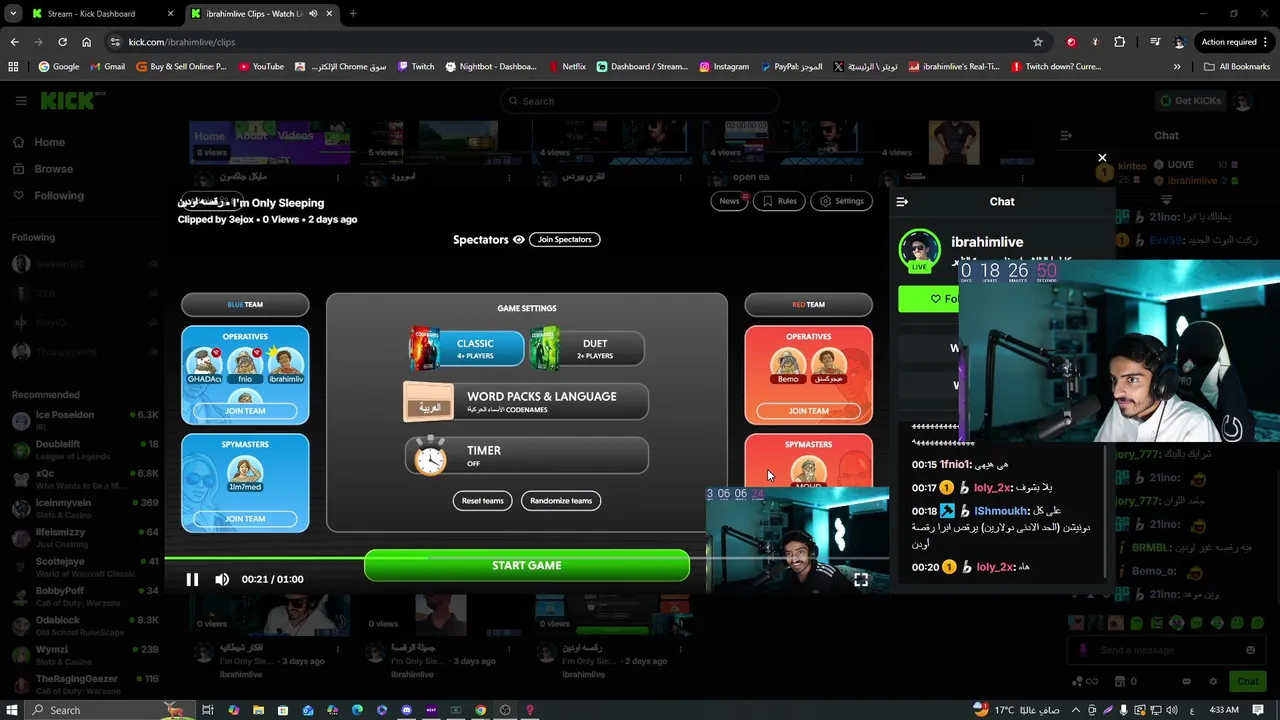Viewport: 1280px width, 720px height.
Task: Click the address bar URL
Action: point(181,42)
